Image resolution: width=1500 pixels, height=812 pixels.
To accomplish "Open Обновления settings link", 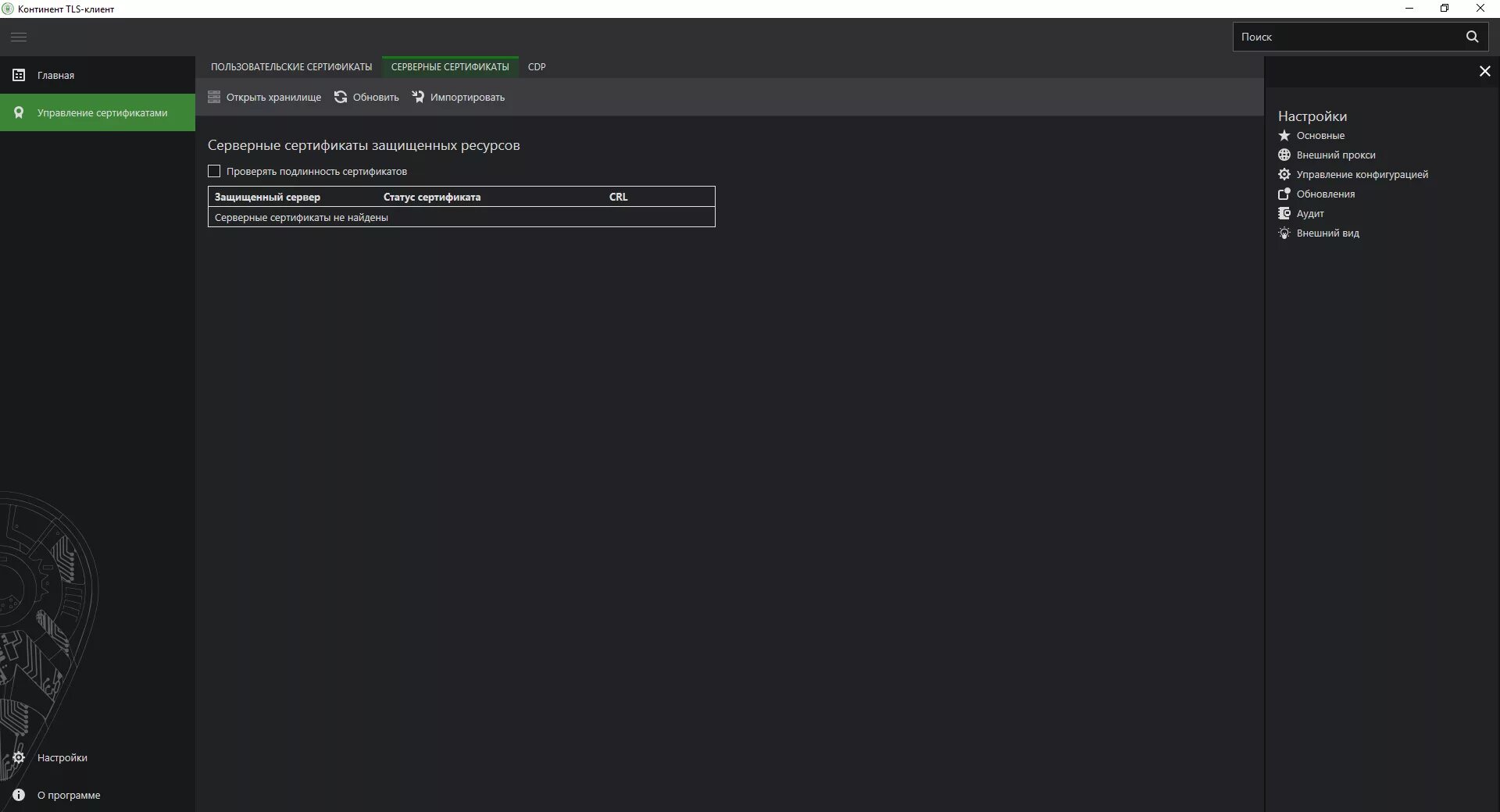I will (x=1326, y=194).
